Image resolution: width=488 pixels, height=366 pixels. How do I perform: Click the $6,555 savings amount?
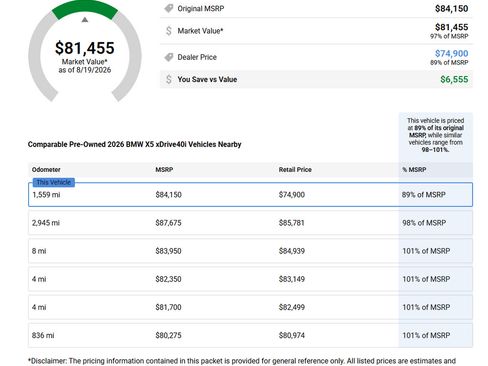pyautogui.click(x=454, y=79)
